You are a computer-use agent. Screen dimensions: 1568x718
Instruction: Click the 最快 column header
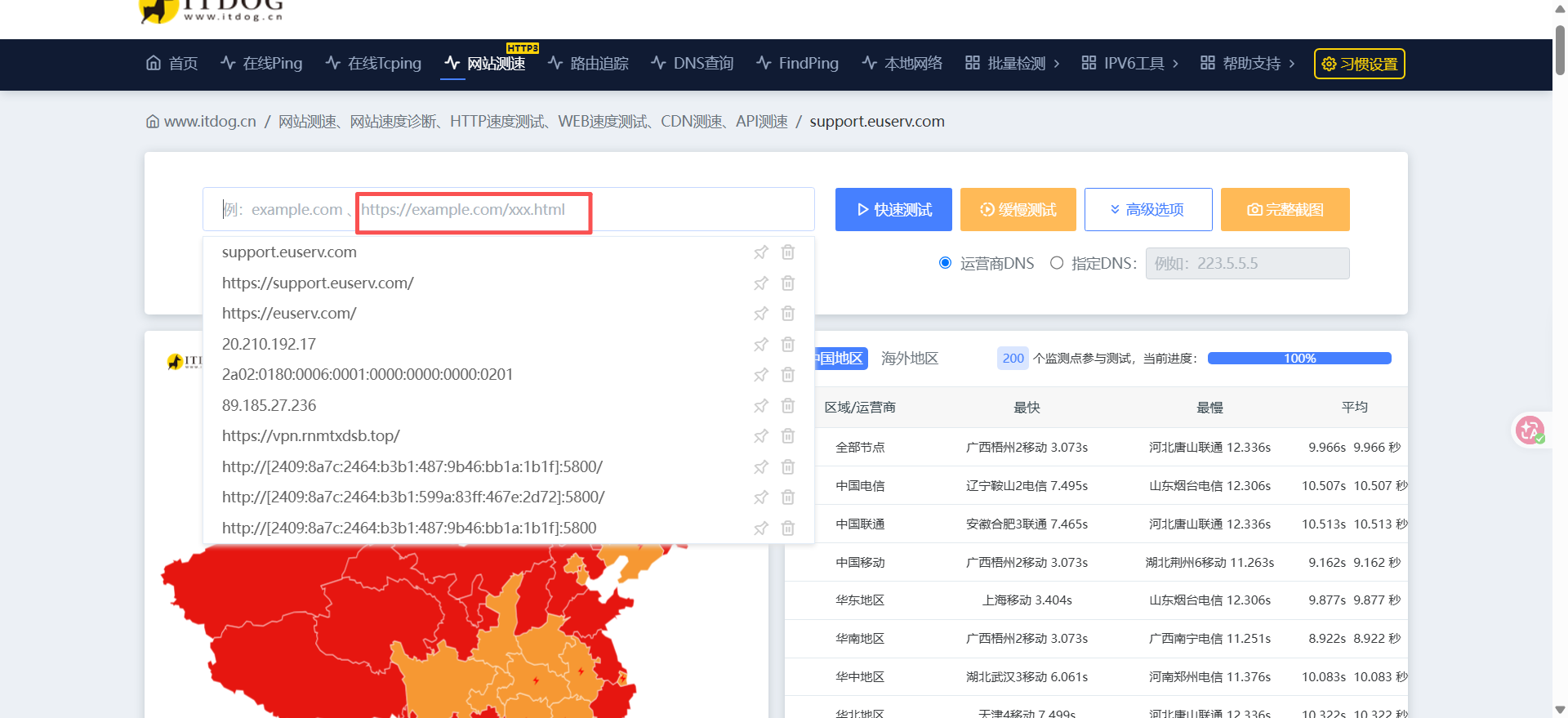(x=1027, y=408)
